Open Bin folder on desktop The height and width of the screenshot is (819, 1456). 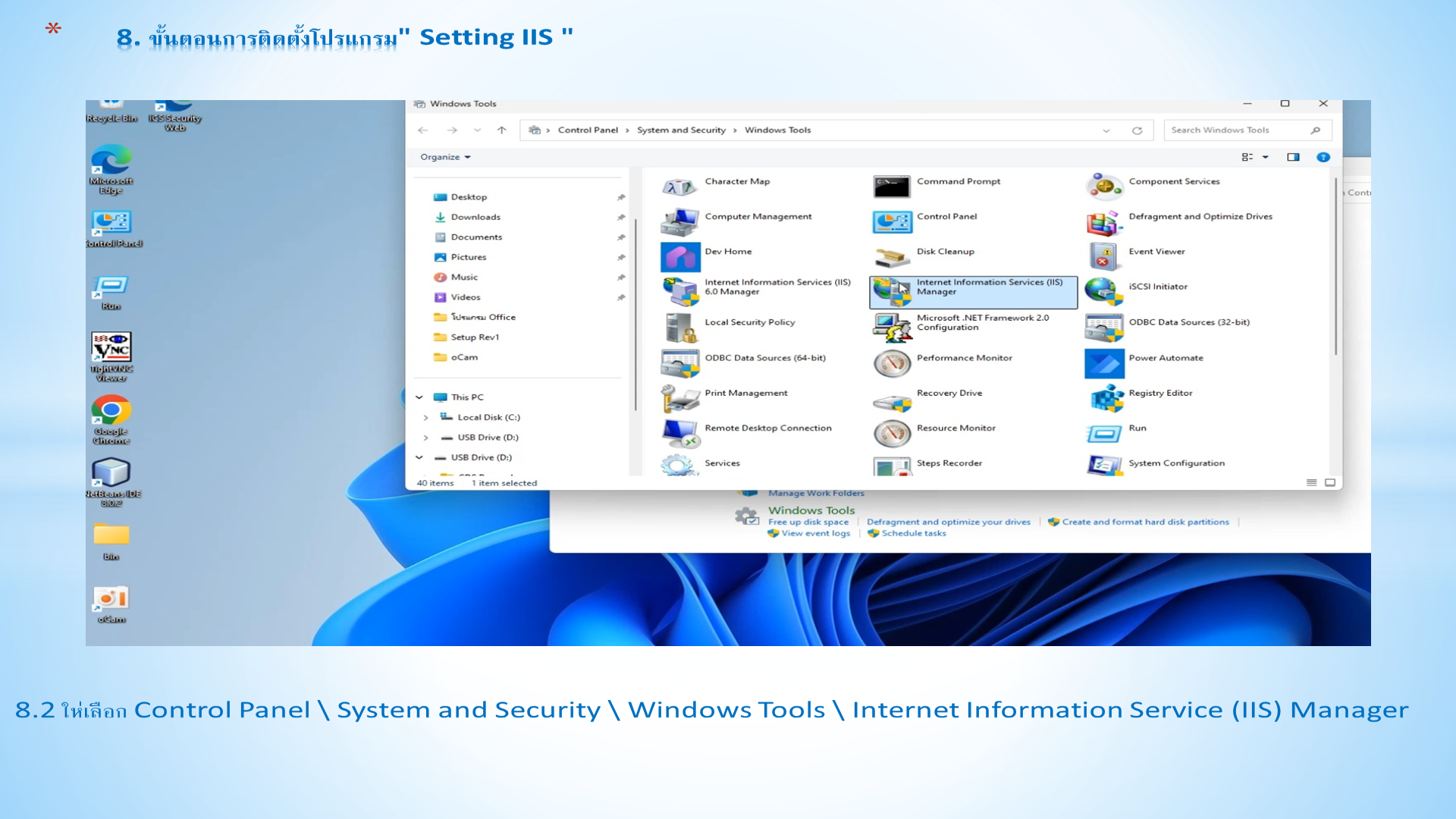(x=111, y=541)
